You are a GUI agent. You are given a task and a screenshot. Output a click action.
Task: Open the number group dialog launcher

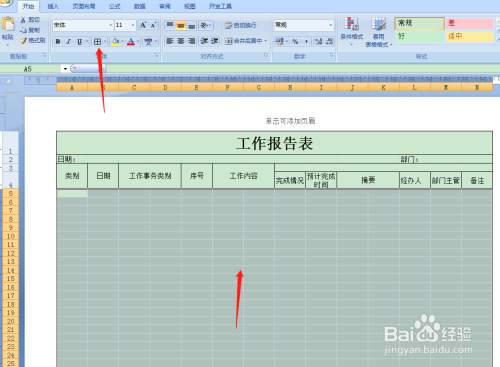pyautogui.click(x=332, y=55)
